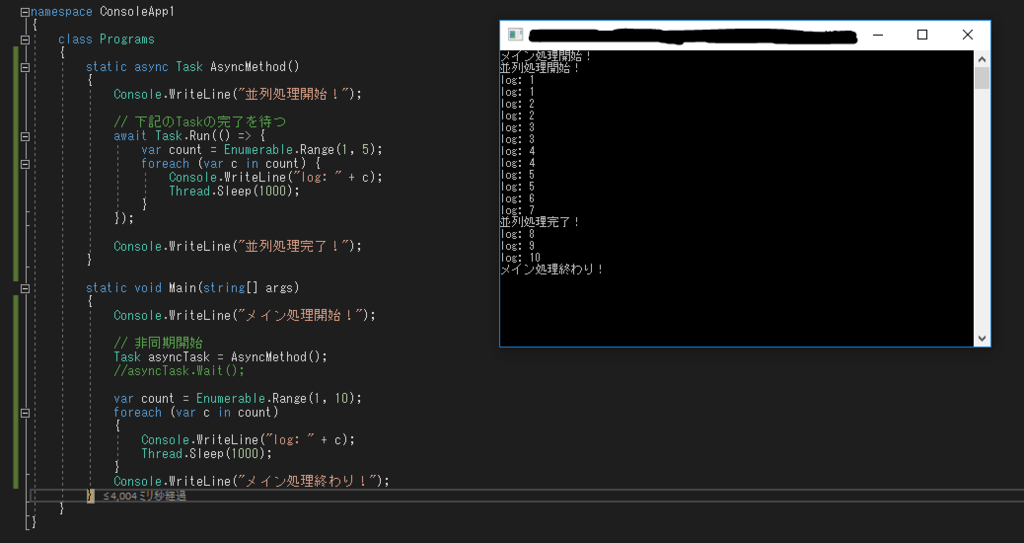
Task: Collapse the AsyncMethod method definition
Action: [25, 67]
